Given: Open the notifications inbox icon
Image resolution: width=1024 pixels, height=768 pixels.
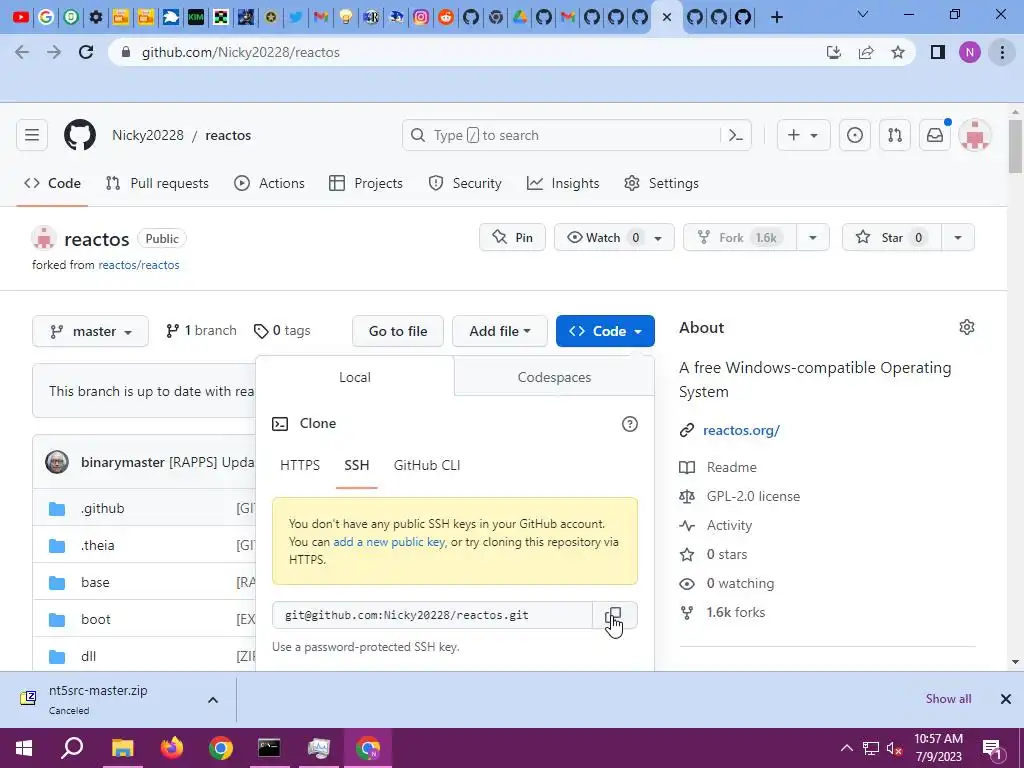Looking at the screenshot, I should tap(935, 135).
